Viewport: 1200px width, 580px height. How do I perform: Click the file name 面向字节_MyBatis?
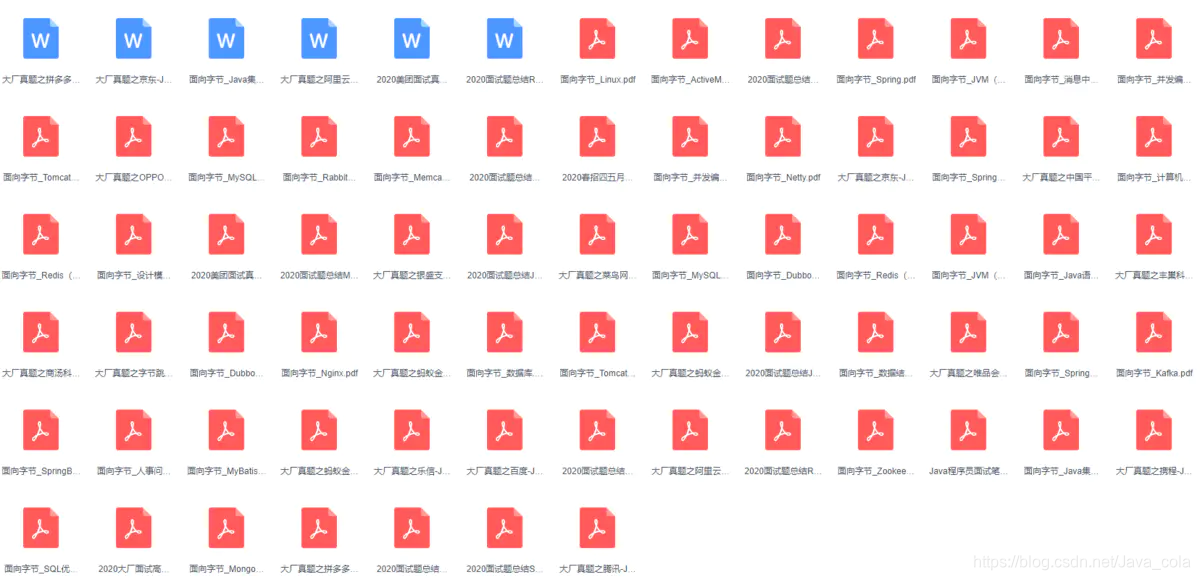tap(227, 471)
